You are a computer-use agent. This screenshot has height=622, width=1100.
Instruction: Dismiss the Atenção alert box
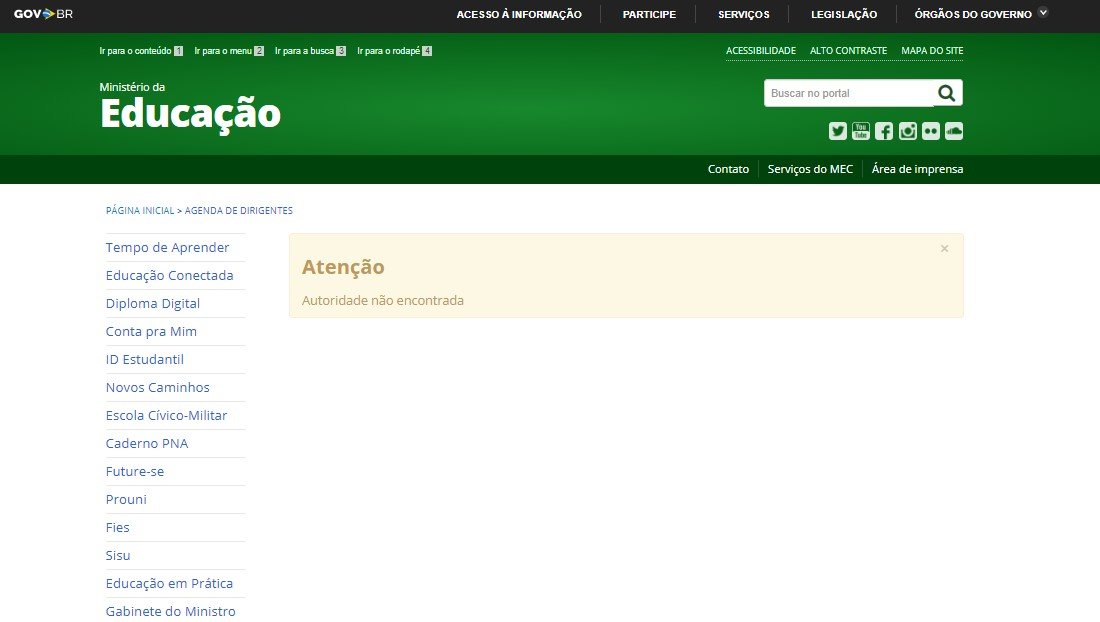tap(944, 248)
